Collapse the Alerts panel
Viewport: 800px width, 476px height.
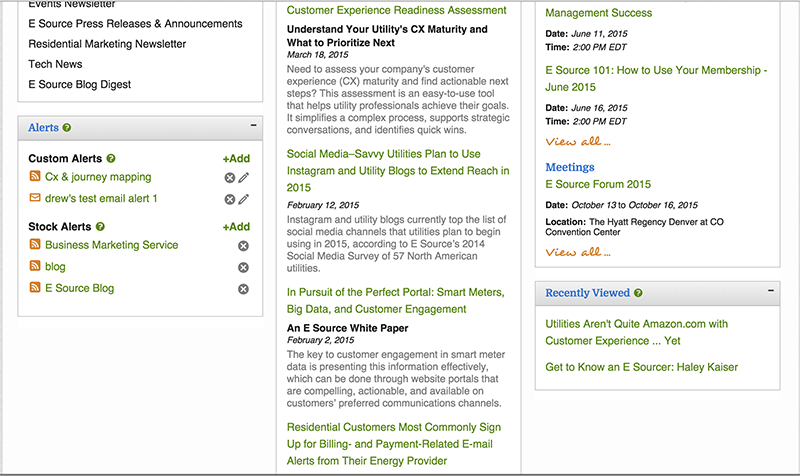click(x=254, y=125)
